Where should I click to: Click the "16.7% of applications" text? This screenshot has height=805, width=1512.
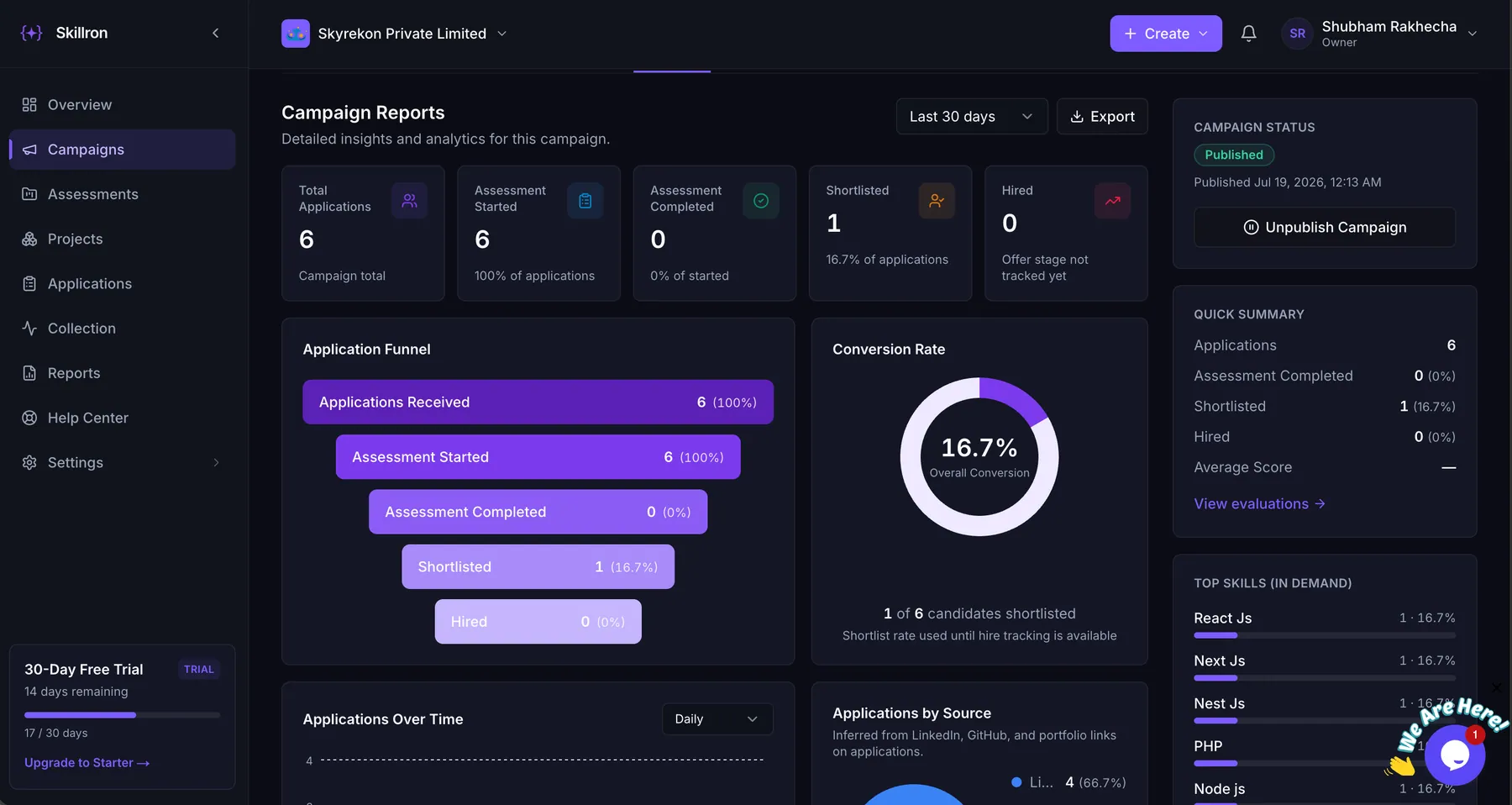point(887,260)
